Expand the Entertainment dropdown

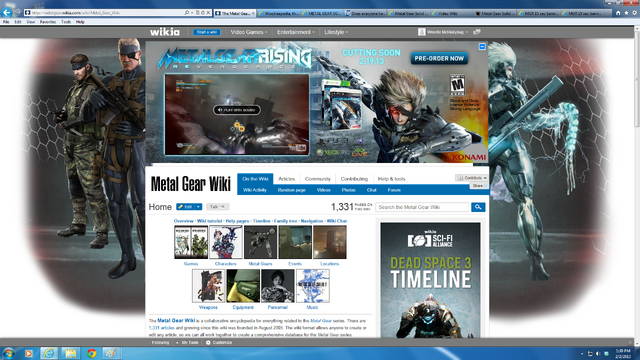(x=296, y=32)
